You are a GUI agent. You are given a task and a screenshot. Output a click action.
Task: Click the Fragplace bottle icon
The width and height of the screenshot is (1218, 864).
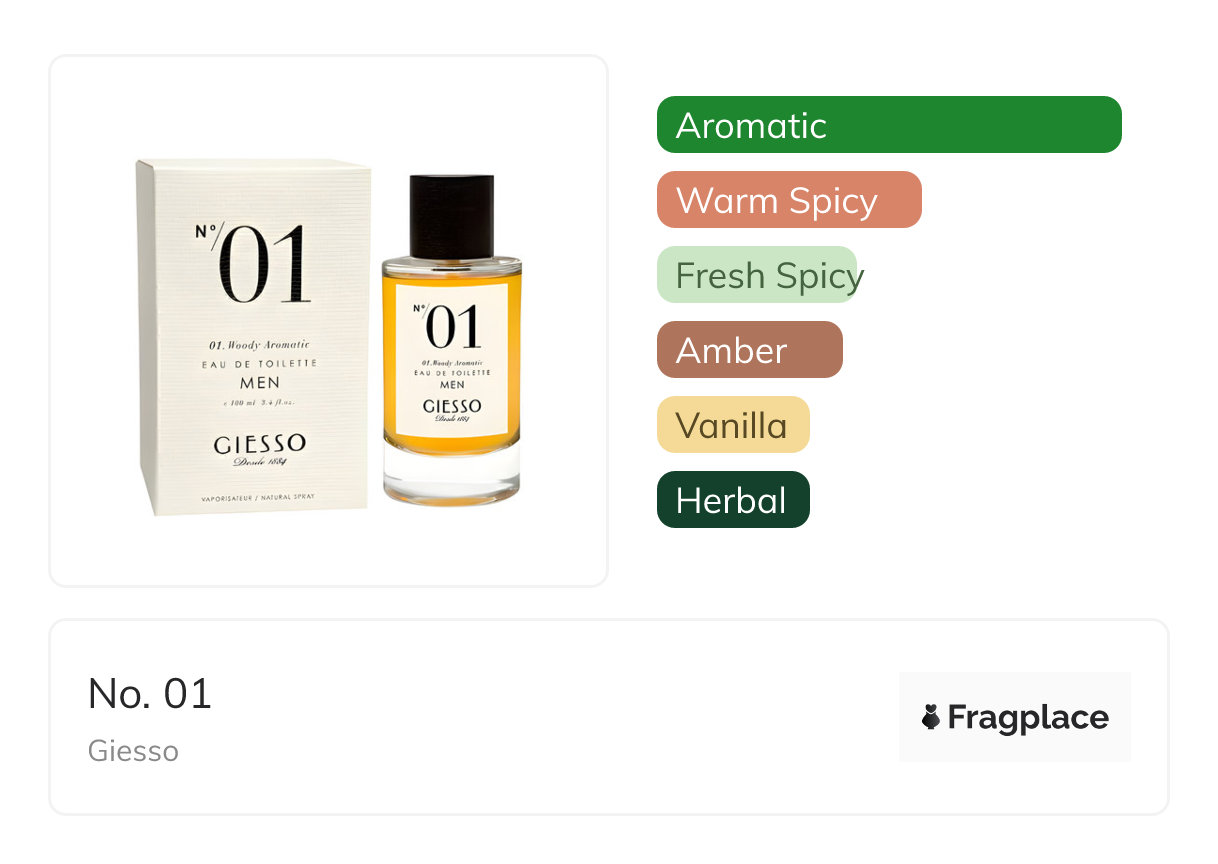931,717
